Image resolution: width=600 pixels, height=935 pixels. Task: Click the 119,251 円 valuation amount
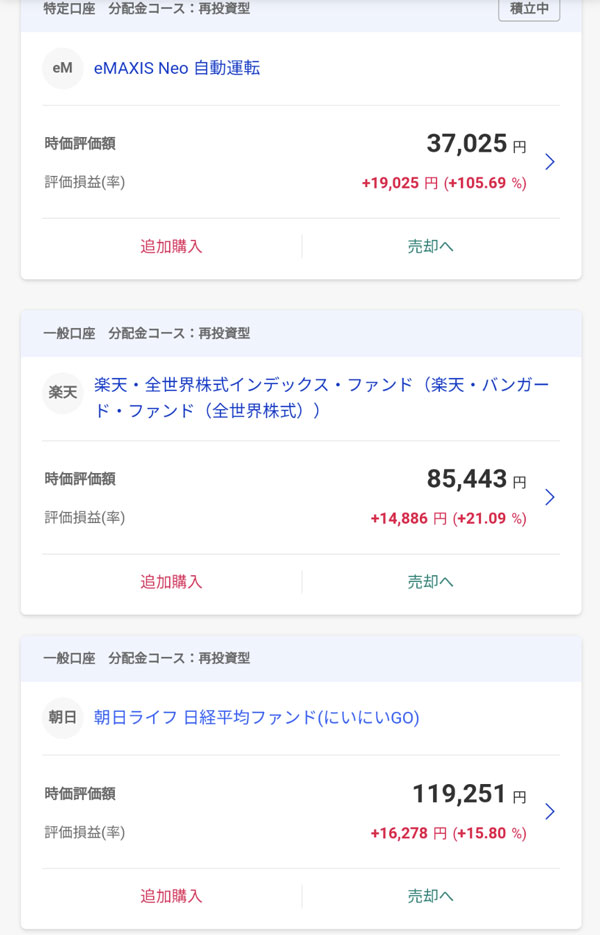coord(468,794)
